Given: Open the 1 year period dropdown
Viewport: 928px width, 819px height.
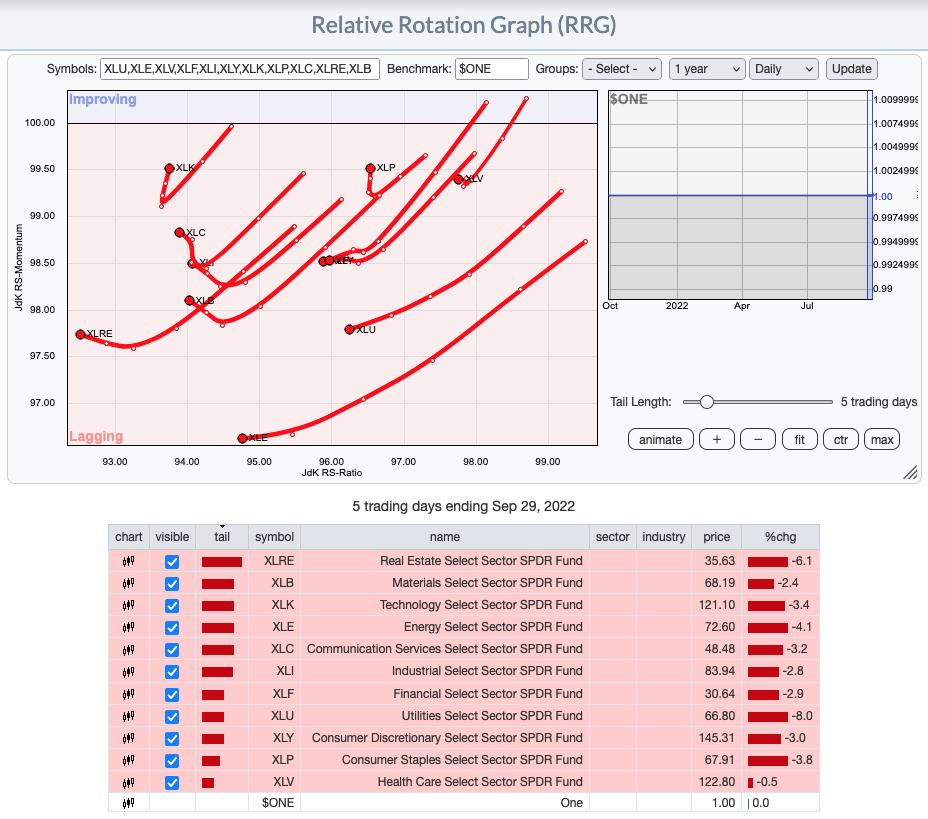Looking at the screenshot, I should [x=707, y=69].
